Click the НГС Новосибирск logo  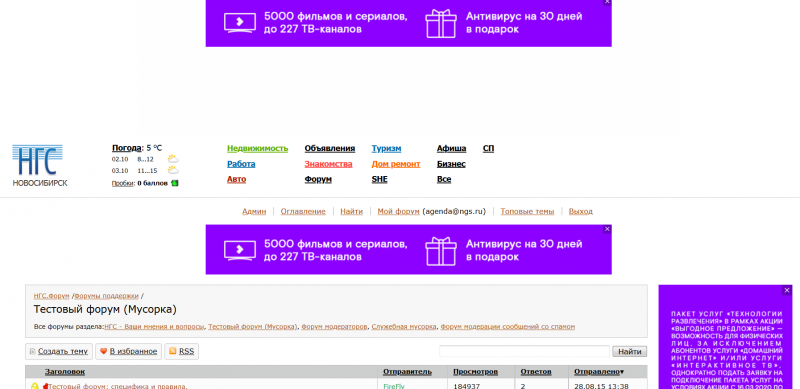[x=40, y=165]
